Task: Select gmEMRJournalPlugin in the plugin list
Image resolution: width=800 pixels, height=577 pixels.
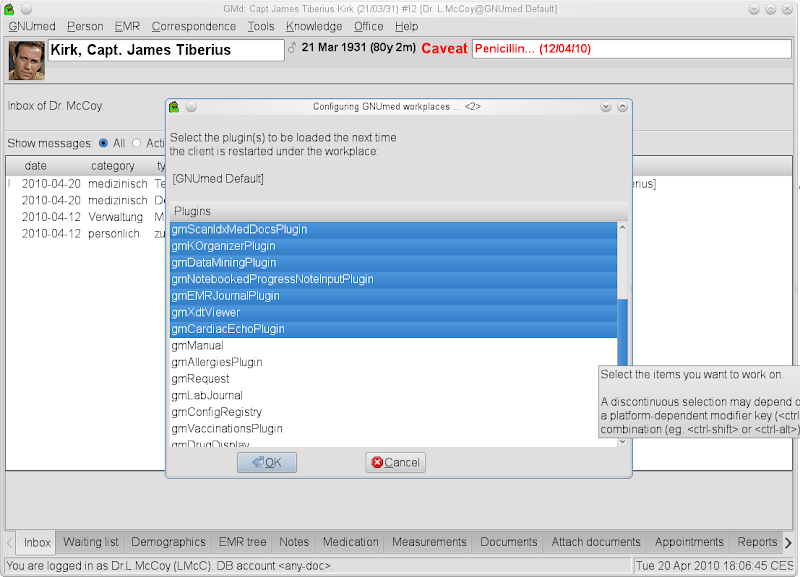Action: [393, 296]
